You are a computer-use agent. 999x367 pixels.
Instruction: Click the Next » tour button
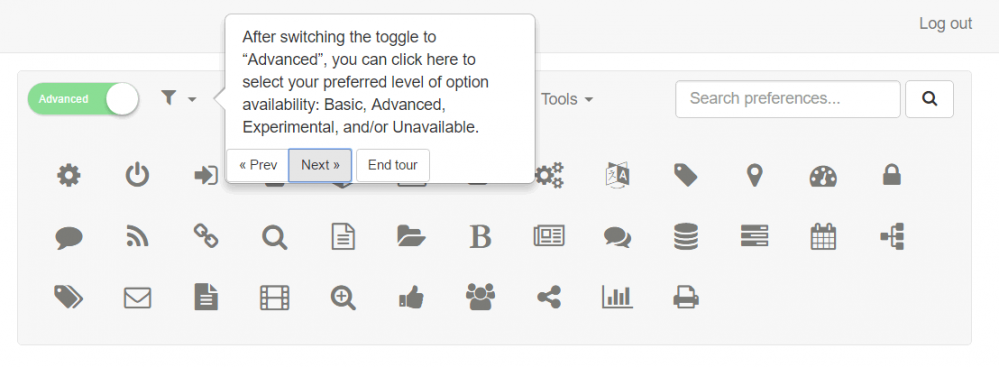[x=320, y=165]
